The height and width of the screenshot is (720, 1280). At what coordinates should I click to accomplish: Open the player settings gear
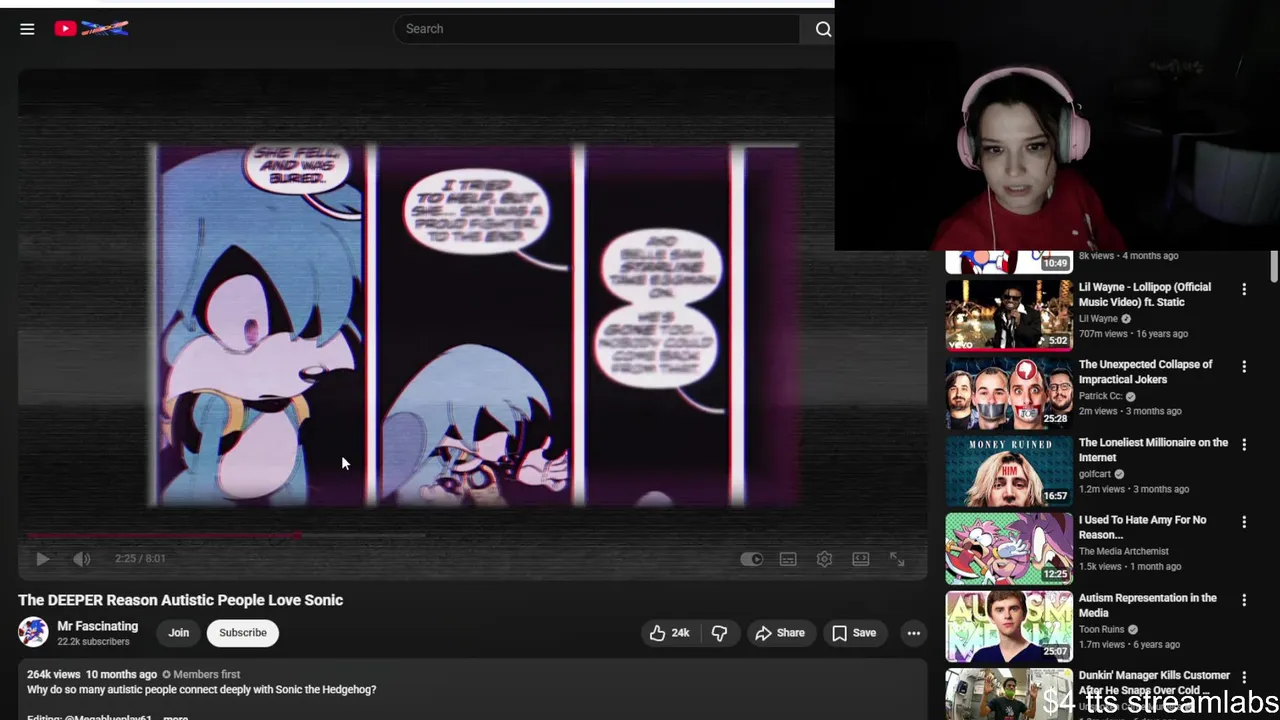824,559
